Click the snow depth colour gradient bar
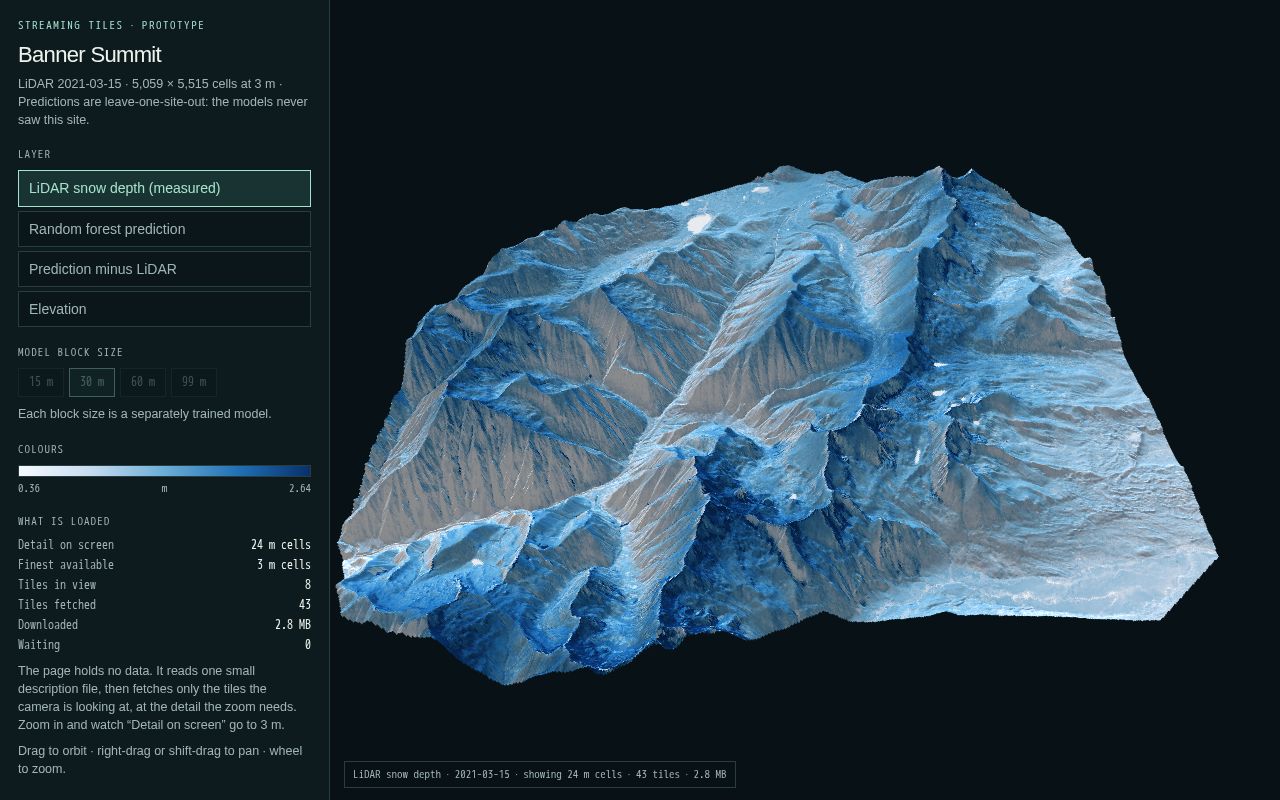 click(x=164, y=471)
